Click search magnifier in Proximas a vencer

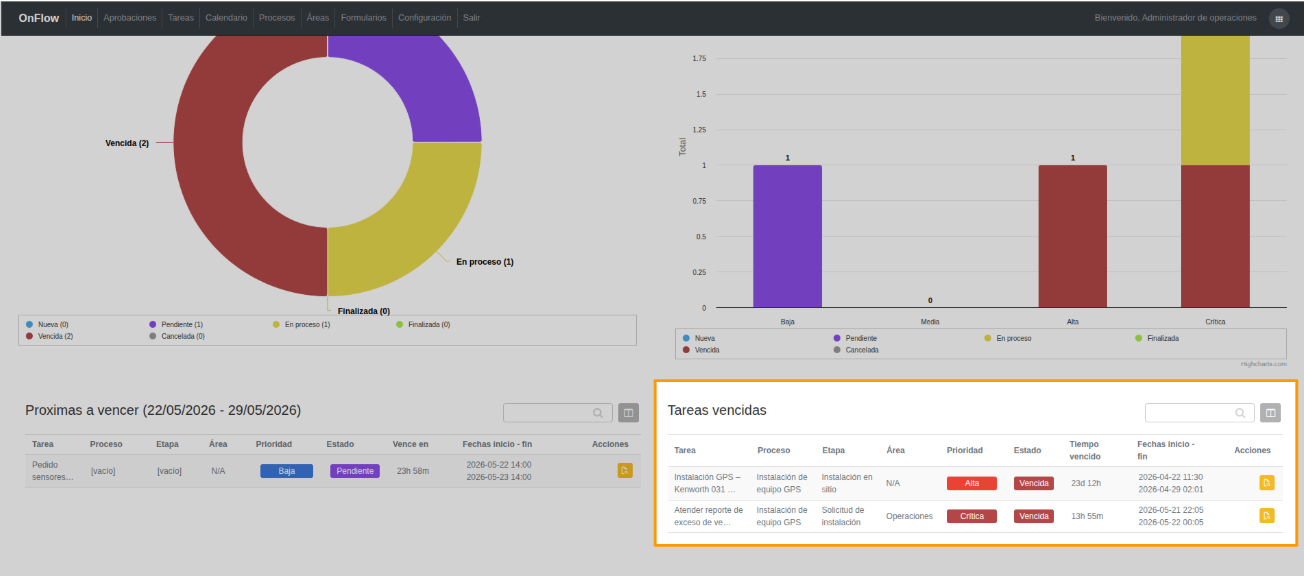598,412
